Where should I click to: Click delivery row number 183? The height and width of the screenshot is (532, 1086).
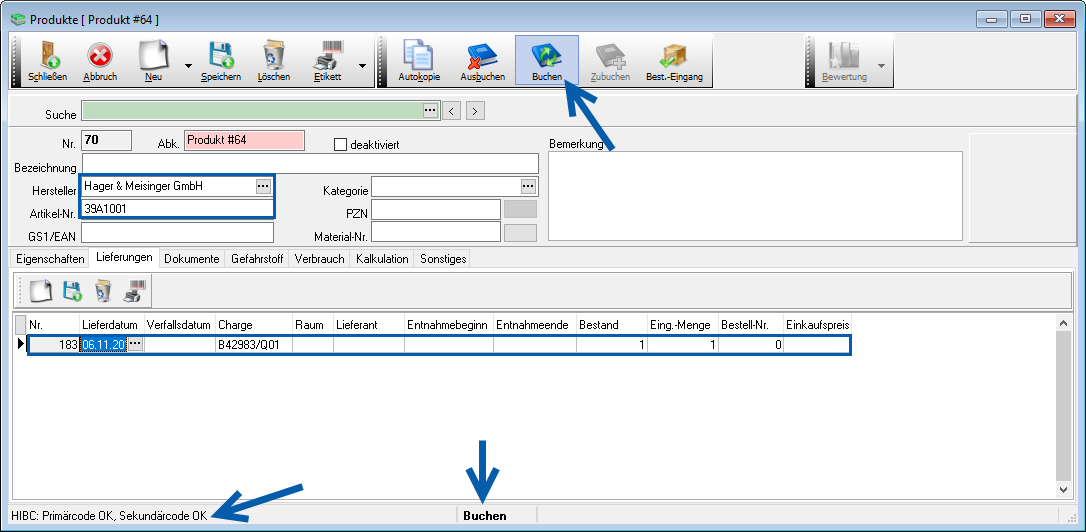click(x=53, y=344)
